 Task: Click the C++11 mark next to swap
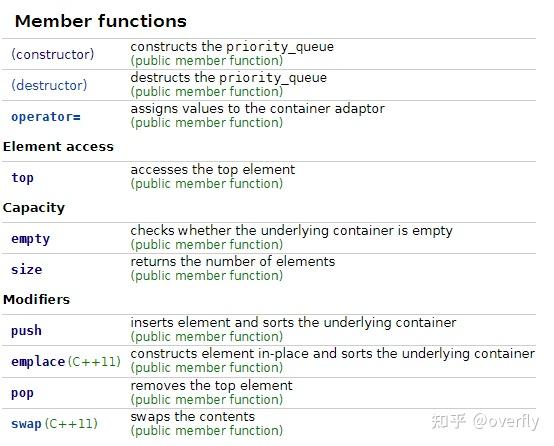tap(71, 423)
